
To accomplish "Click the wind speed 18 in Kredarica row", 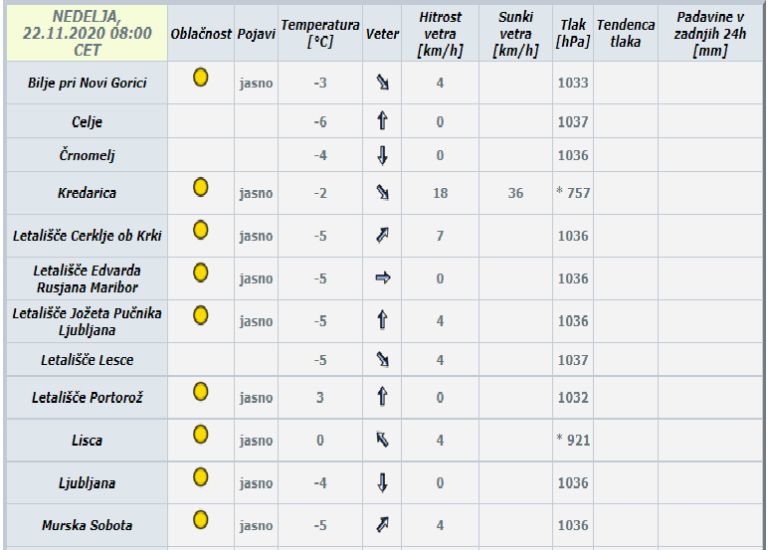I will (x=440, y=193).
